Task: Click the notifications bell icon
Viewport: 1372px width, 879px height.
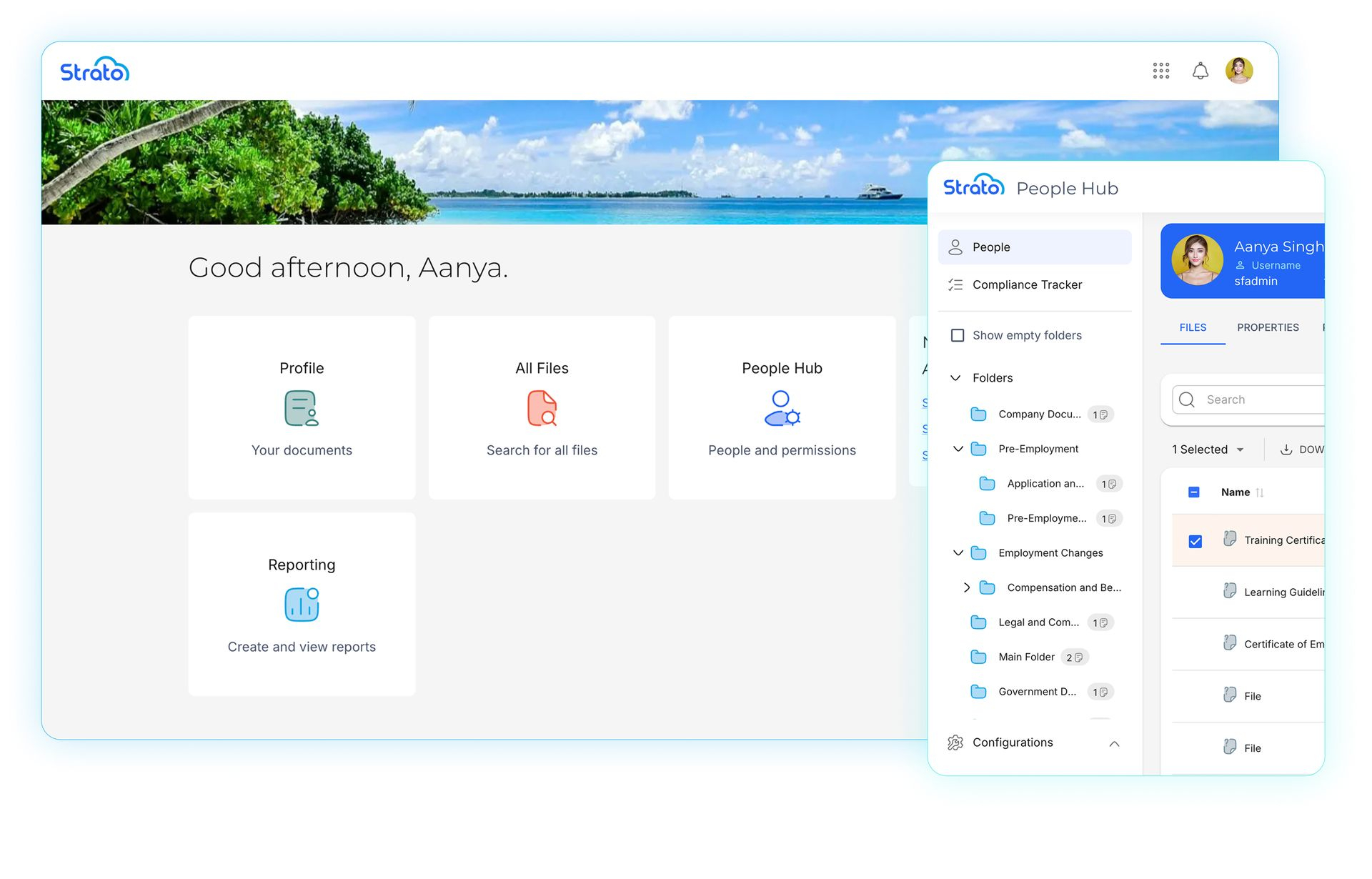Action: [x=1200, y=71]
